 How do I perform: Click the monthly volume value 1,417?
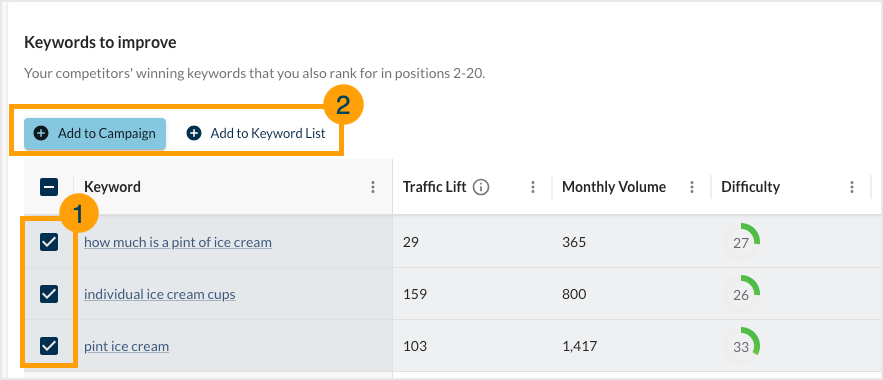(579, 346)
